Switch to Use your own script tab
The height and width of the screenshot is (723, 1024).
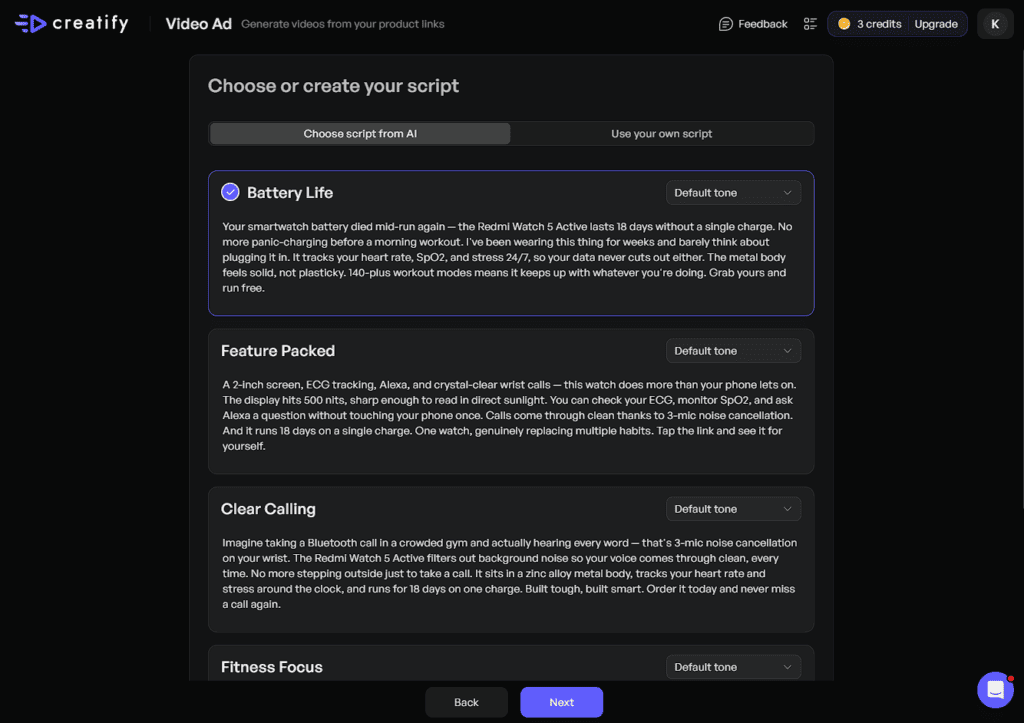coord(662,134)
